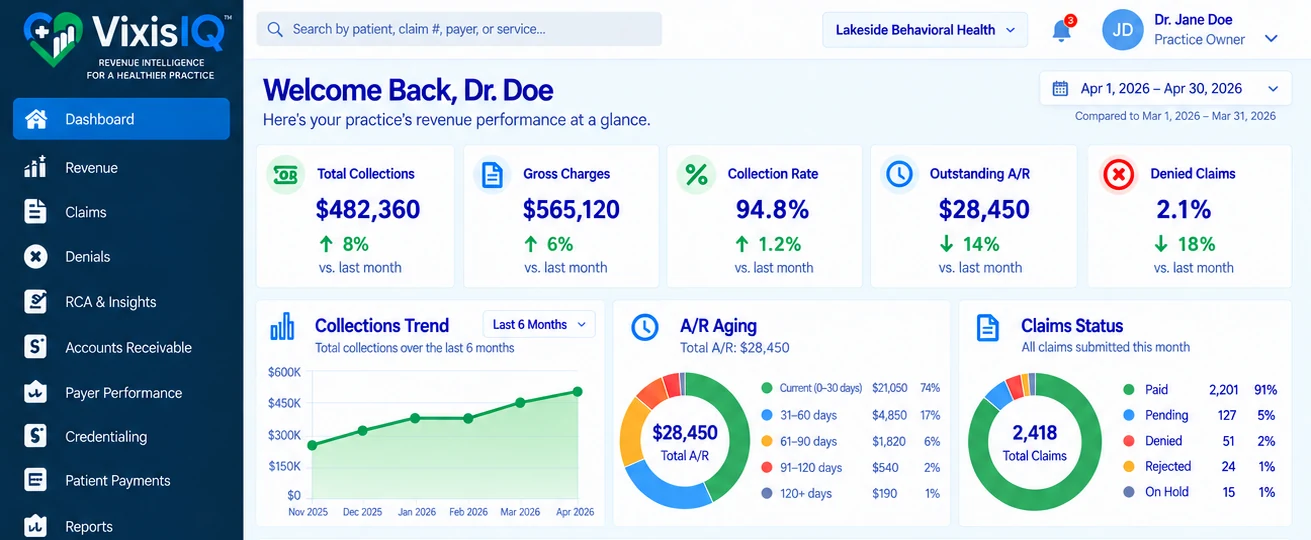Click the 120+ days legend dot
This screenshot has height=540, width=1311.
coord(767,493)
